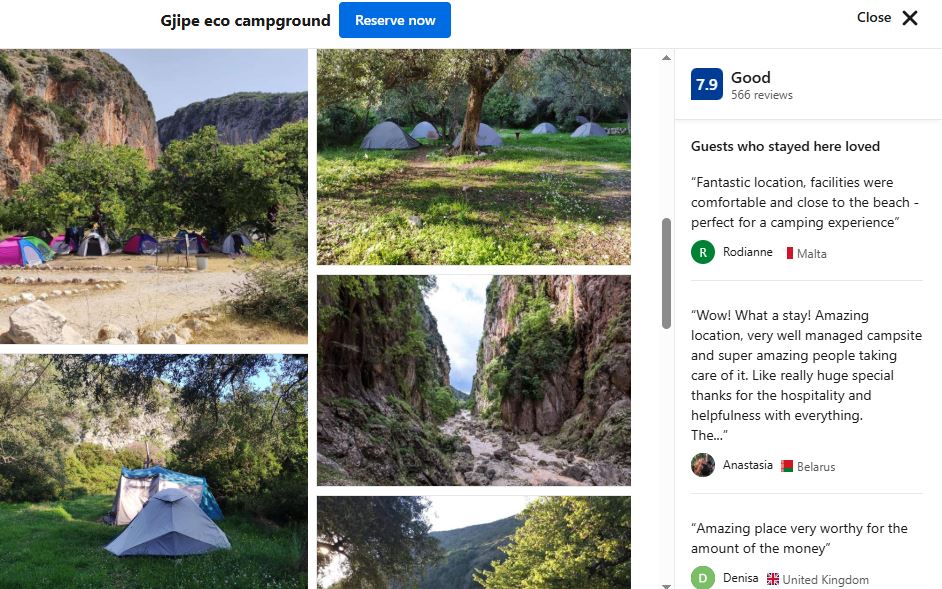Viewport: 942px width, 589px height.
Task: Click the 566 reviews text
Action: pyautogui.click(x=761, y=95)
